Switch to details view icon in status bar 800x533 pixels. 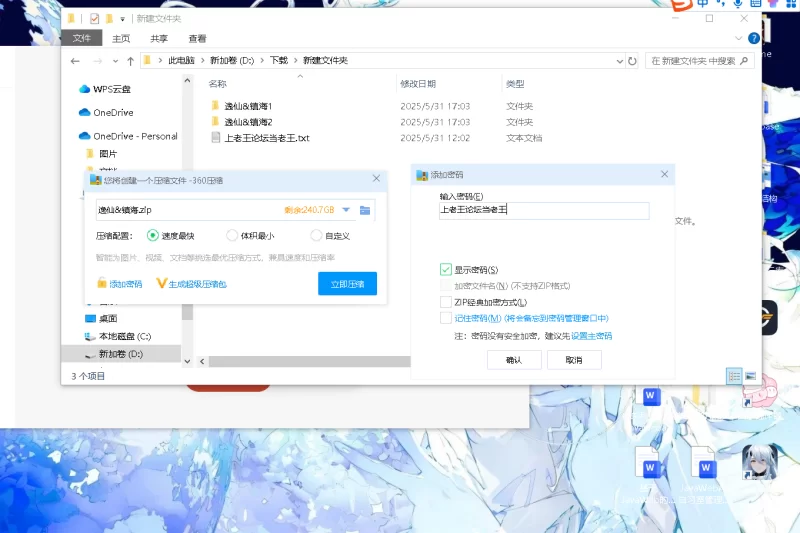tap(734, 375)
